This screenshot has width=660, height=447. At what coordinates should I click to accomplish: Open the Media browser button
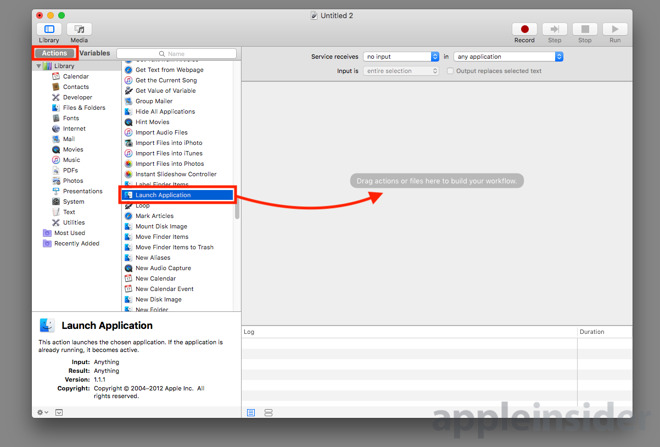(x=79, y=29)
